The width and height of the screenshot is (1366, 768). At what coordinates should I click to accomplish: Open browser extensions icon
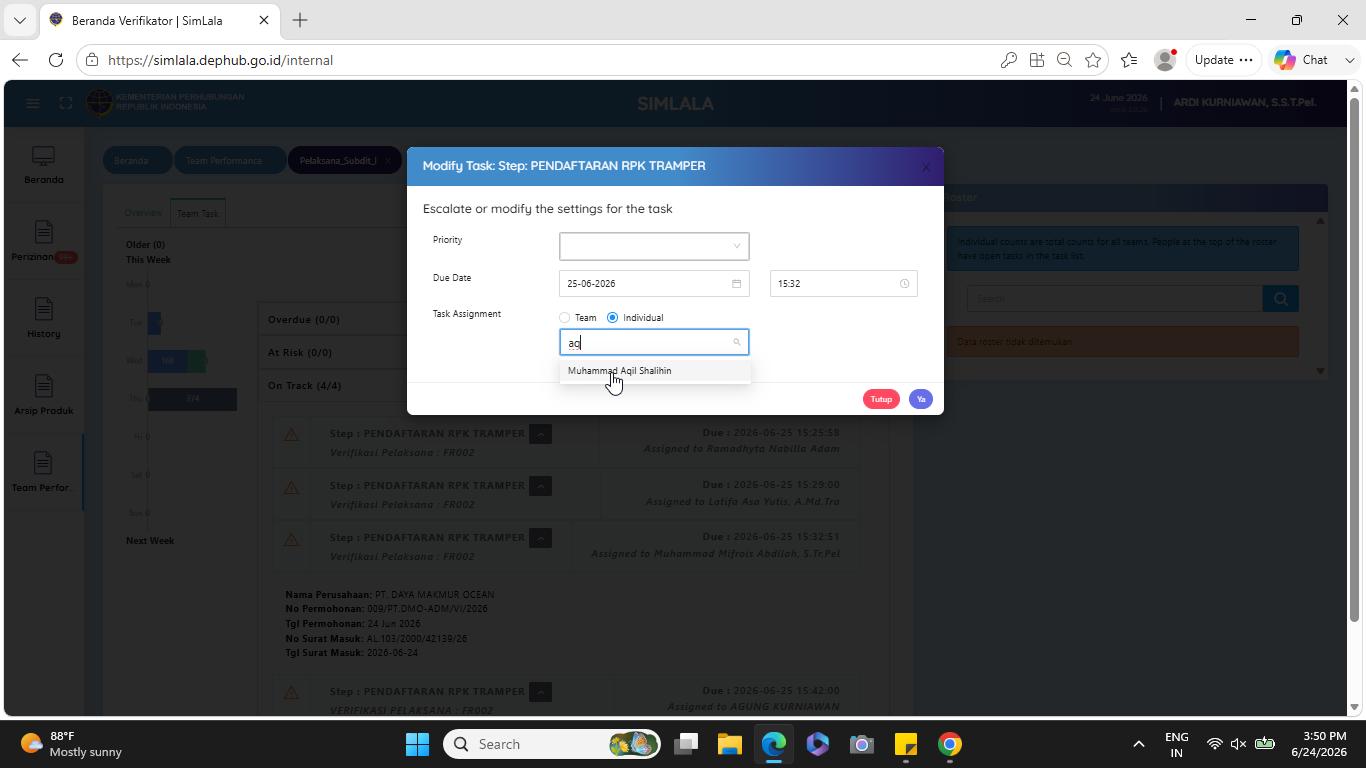click(1037, 60)
